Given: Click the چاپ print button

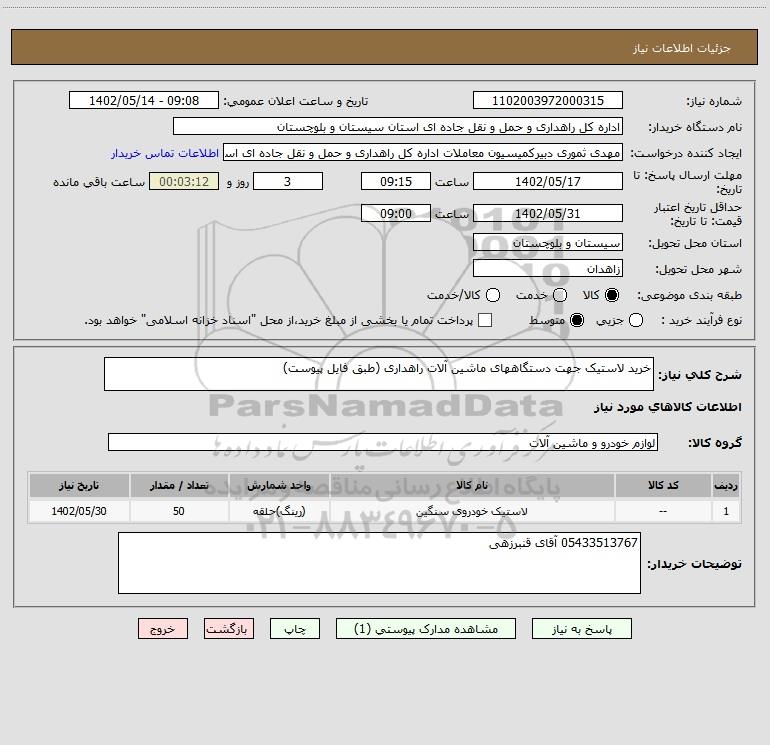Looking at the screenshot, I should pos(295,629).
